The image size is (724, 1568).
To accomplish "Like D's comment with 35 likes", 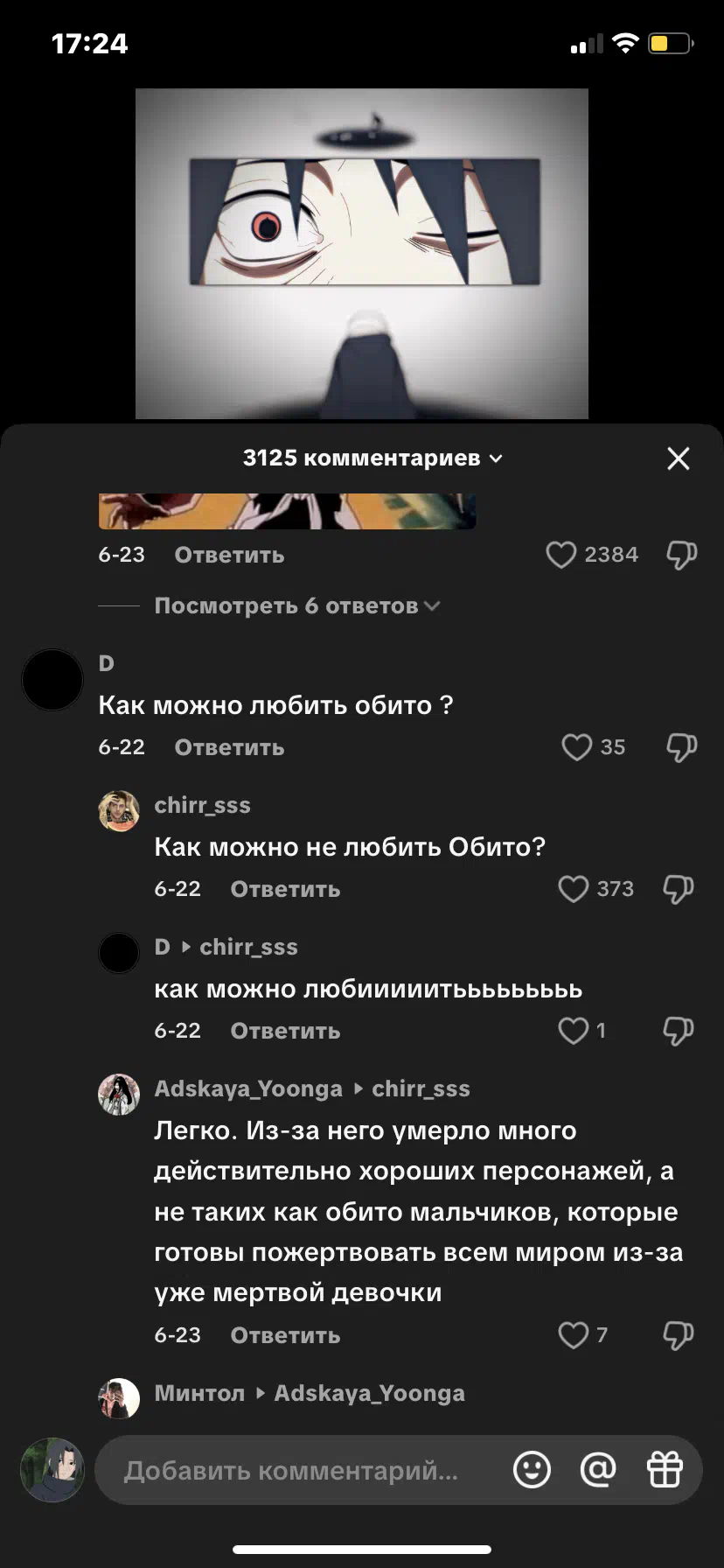I will [x=576, y=747].
